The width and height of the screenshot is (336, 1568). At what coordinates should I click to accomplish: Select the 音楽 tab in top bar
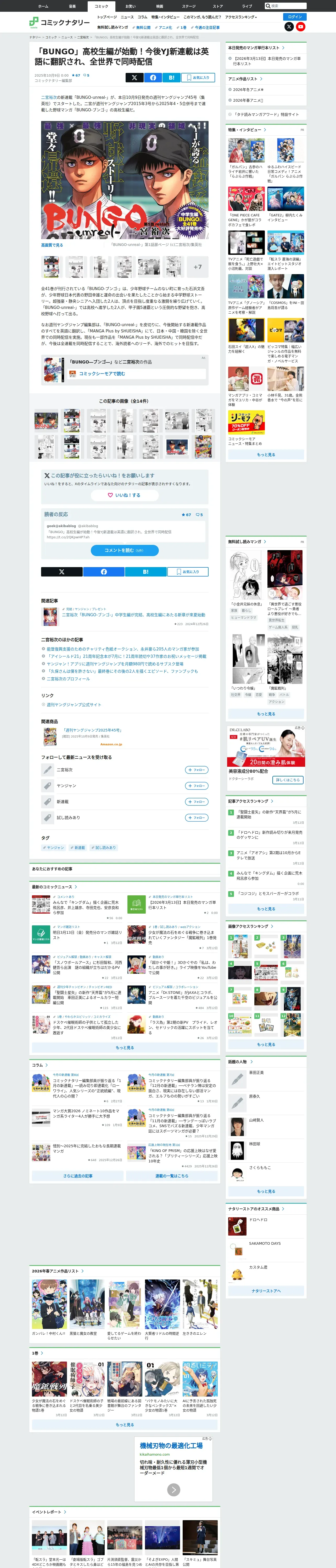[x=72, y=6]
